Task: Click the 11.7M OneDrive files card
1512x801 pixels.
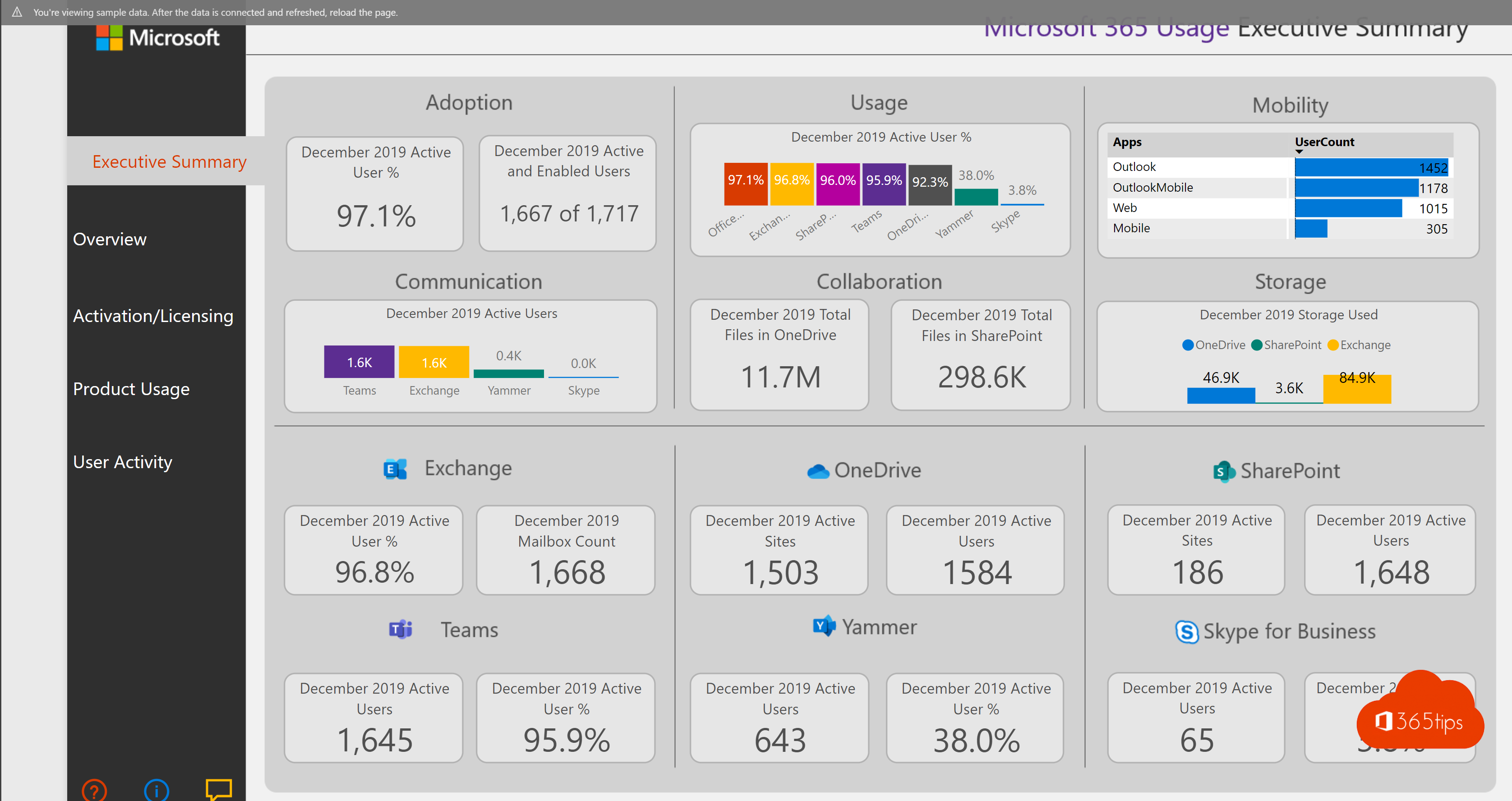Action: click(x=779, y=355)
